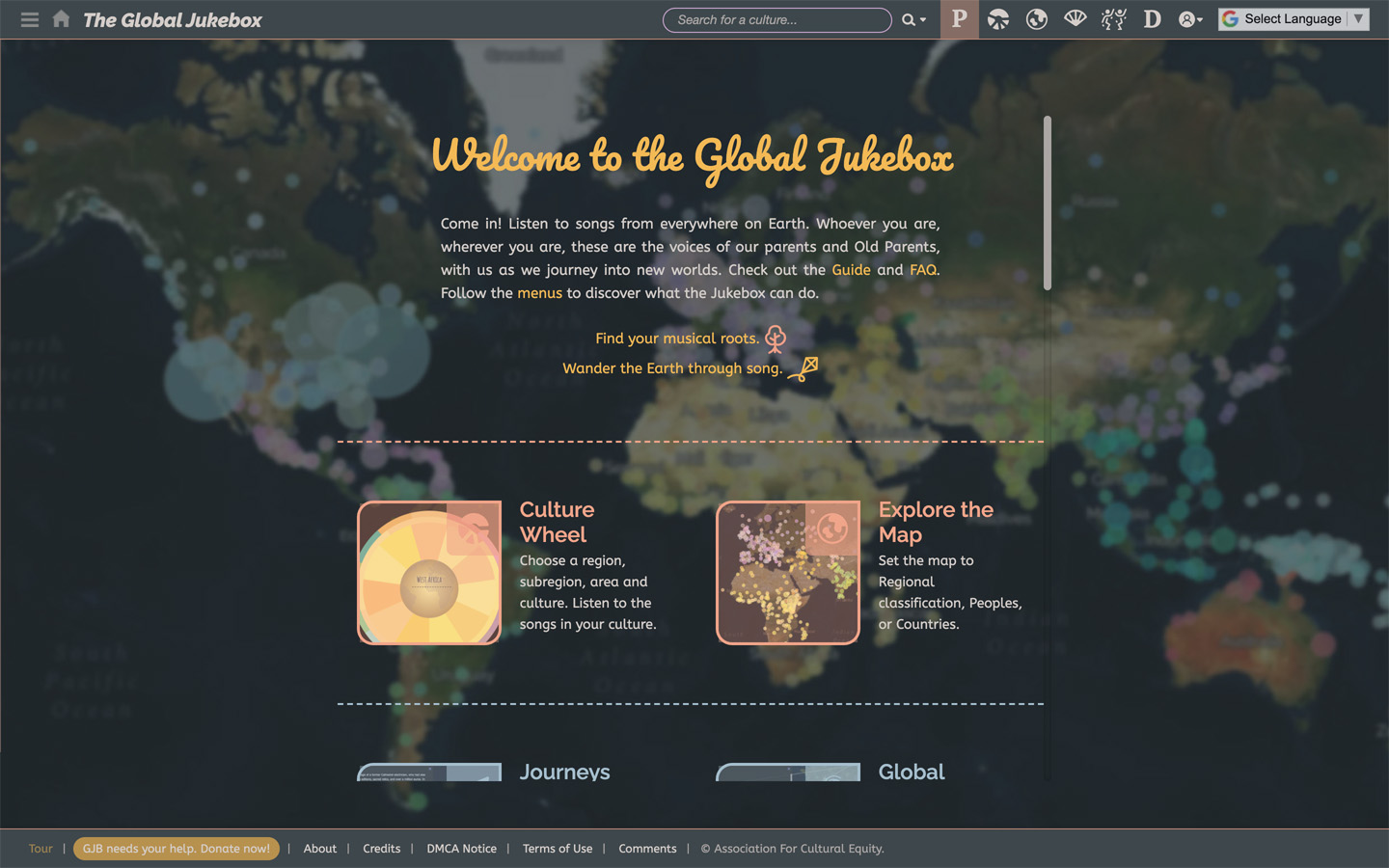The image size is (1389, 868).
Task: Follow the menus link
Action: (x=539, y=293)
